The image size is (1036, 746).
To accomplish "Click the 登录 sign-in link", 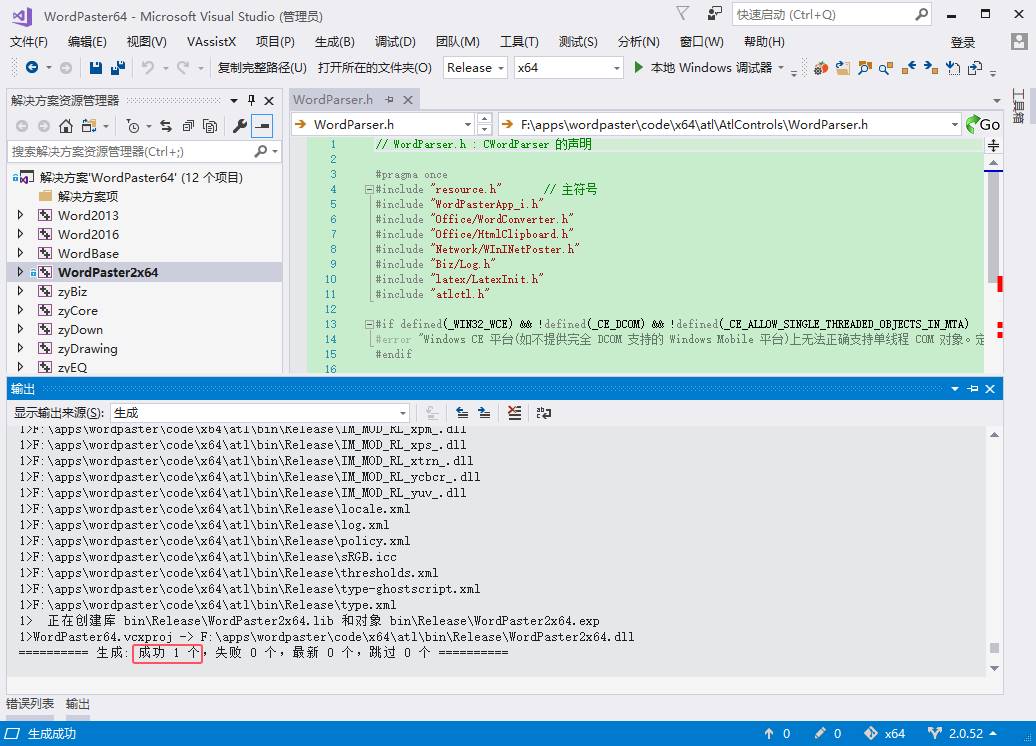I will tap(962, 42).
